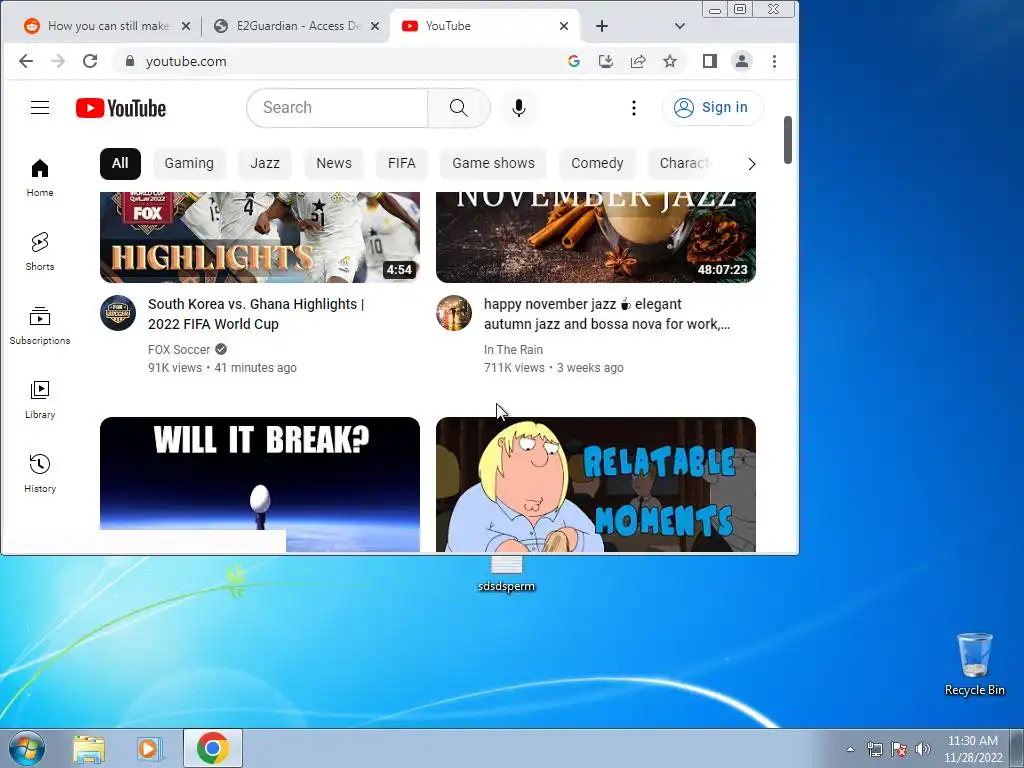Play the FOX Highlights thumbnail
The image size is (1024, 768).
pyautogui.click(x=260, y=237)
